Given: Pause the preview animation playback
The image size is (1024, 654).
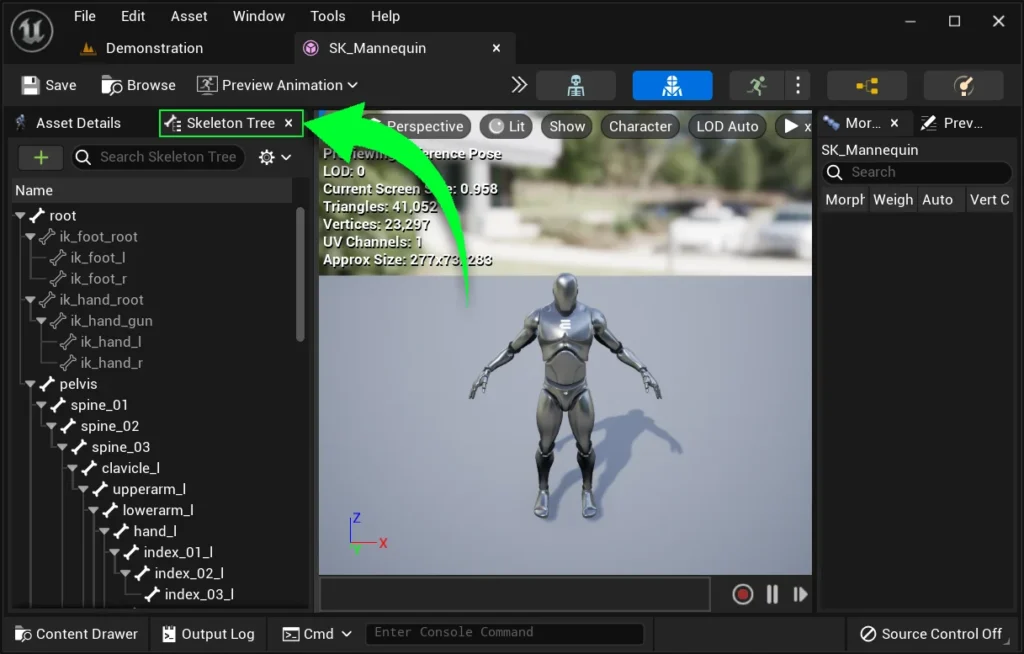Looking at the screenshot, I should pyautogui.click(x=772, y=594).
